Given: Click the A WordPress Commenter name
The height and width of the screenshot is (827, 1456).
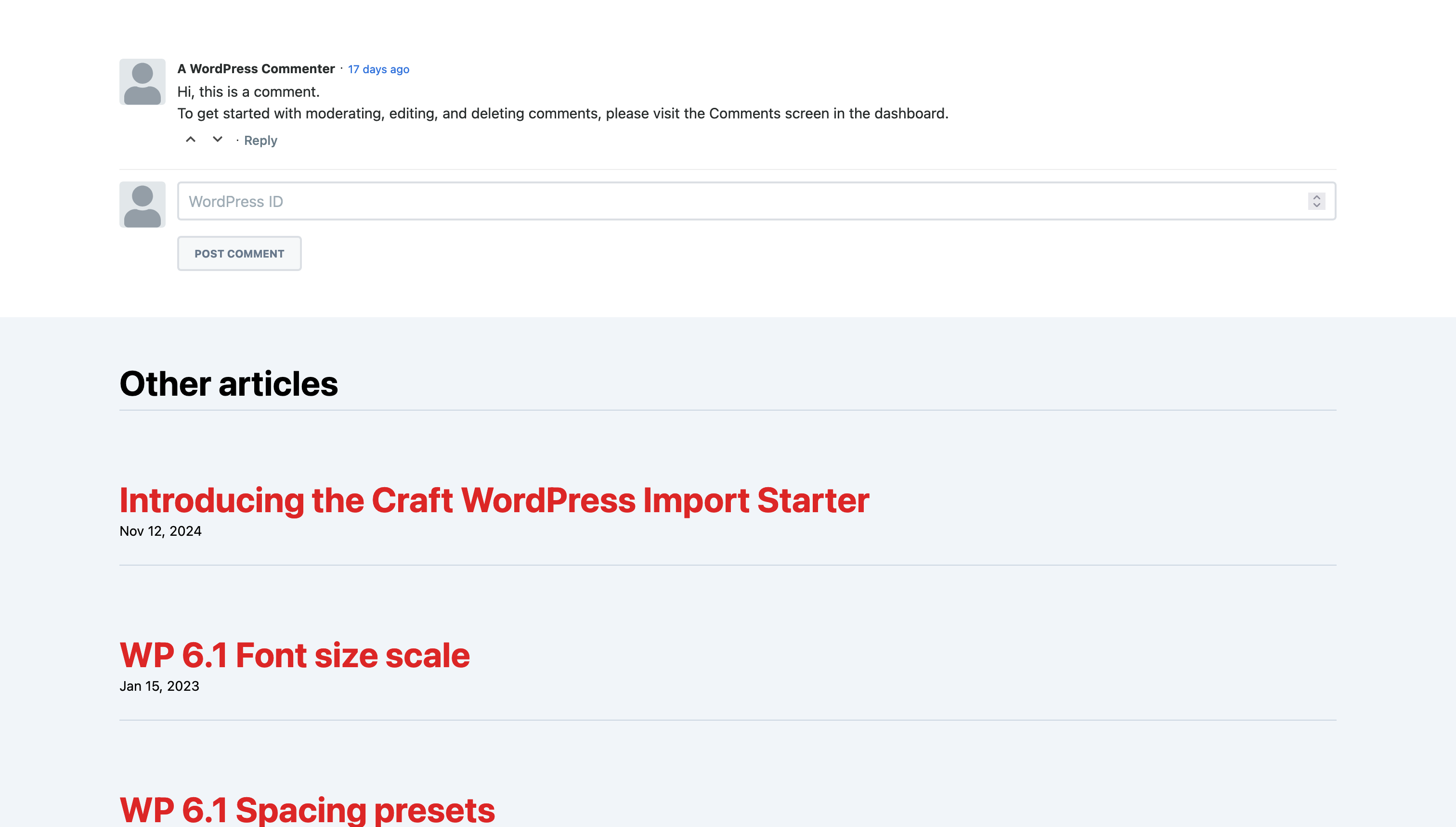Looking at the screenshot, I should pos(256,69).
